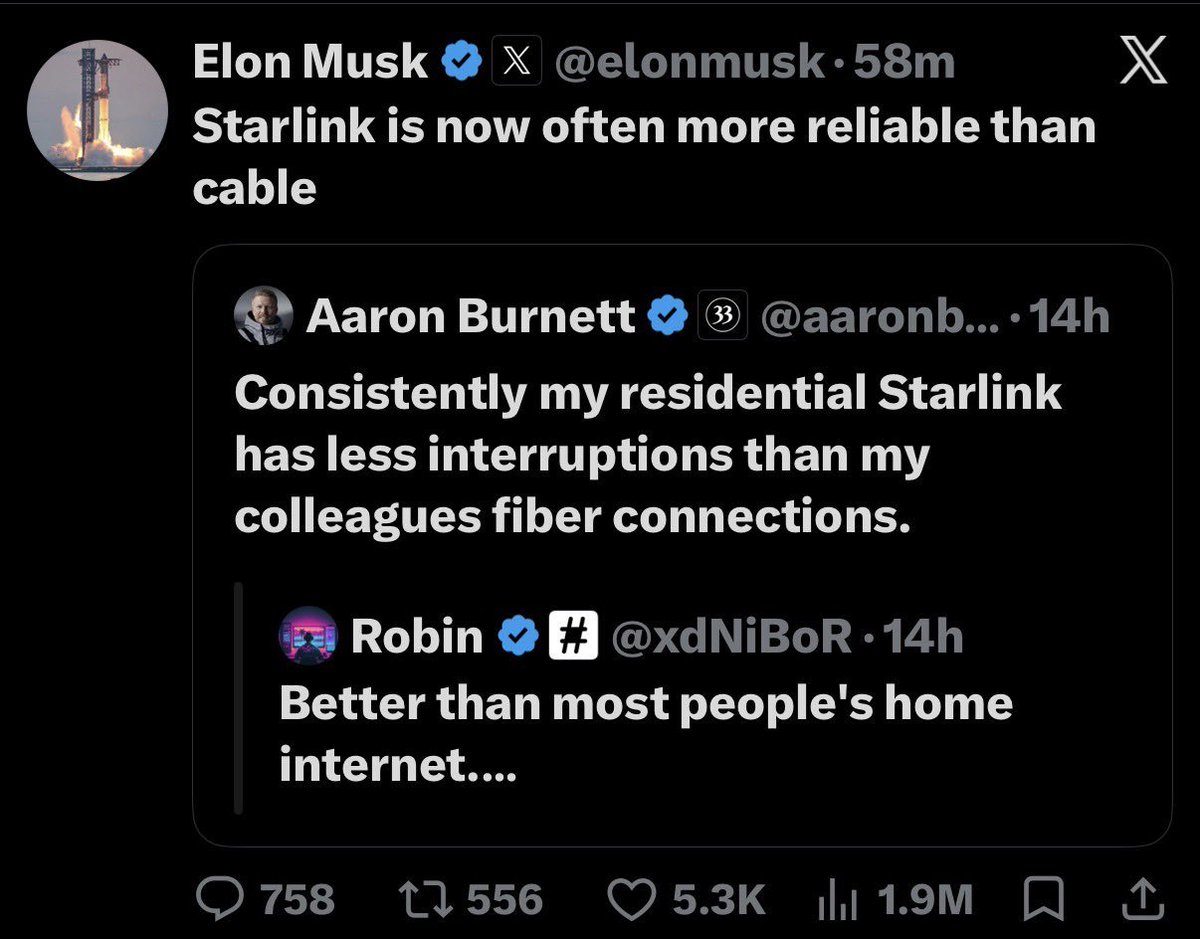Share the tweet using the upload arrow icon
This screenshot has width=1200, height=939.
click(x=1143, y=899)
